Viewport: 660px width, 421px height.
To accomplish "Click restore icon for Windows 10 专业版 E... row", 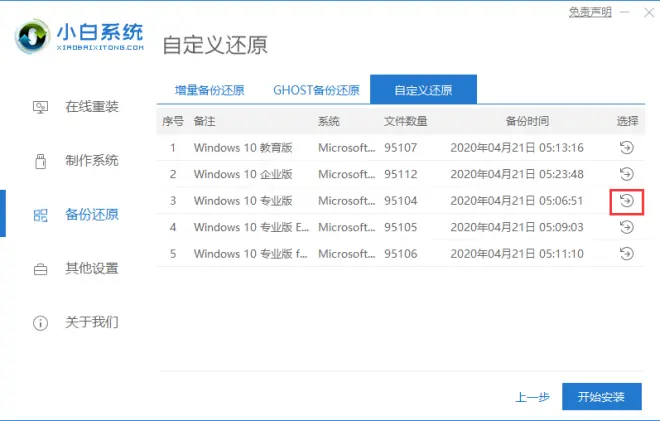I will [626, 227].
